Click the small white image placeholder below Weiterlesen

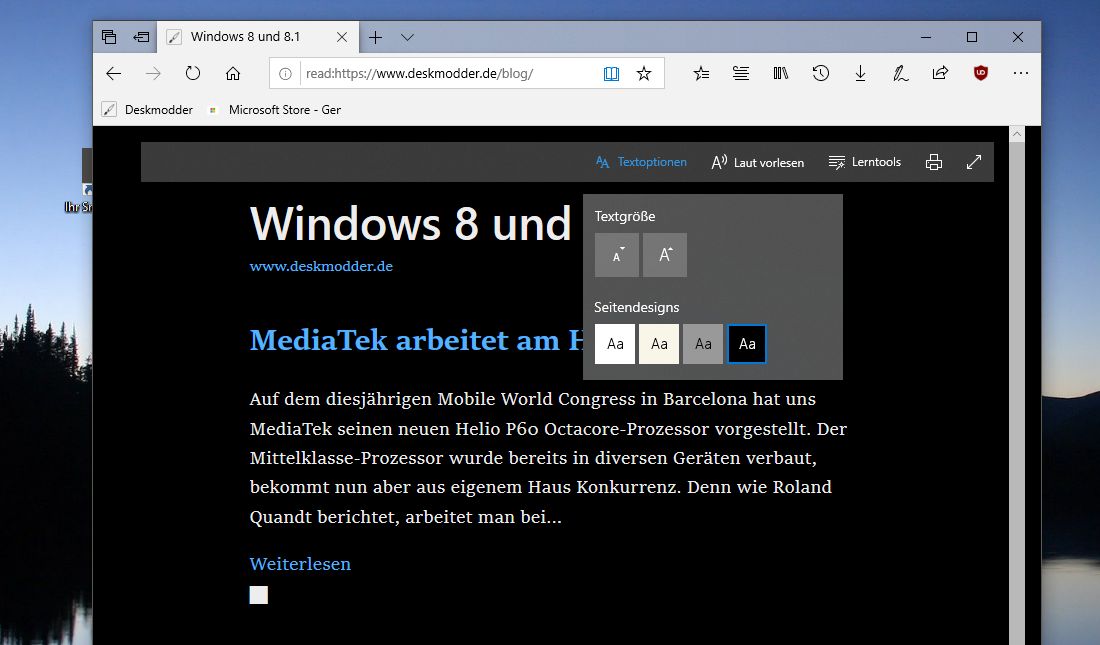[x=259, y=595]
